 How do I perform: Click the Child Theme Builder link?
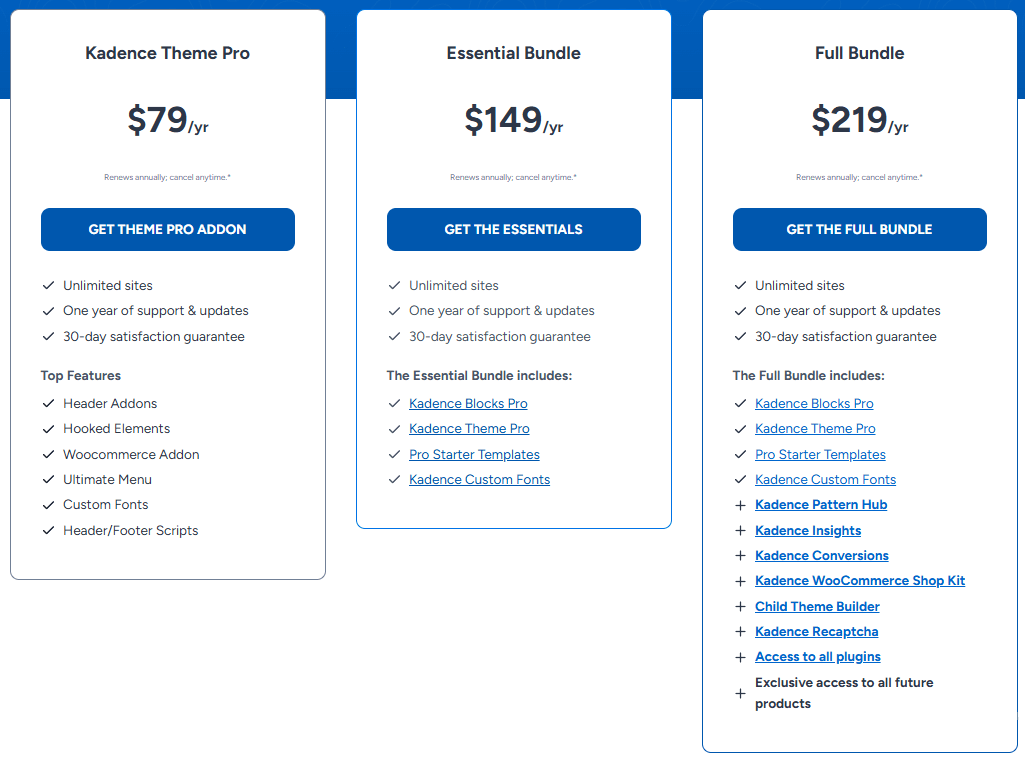817,607
